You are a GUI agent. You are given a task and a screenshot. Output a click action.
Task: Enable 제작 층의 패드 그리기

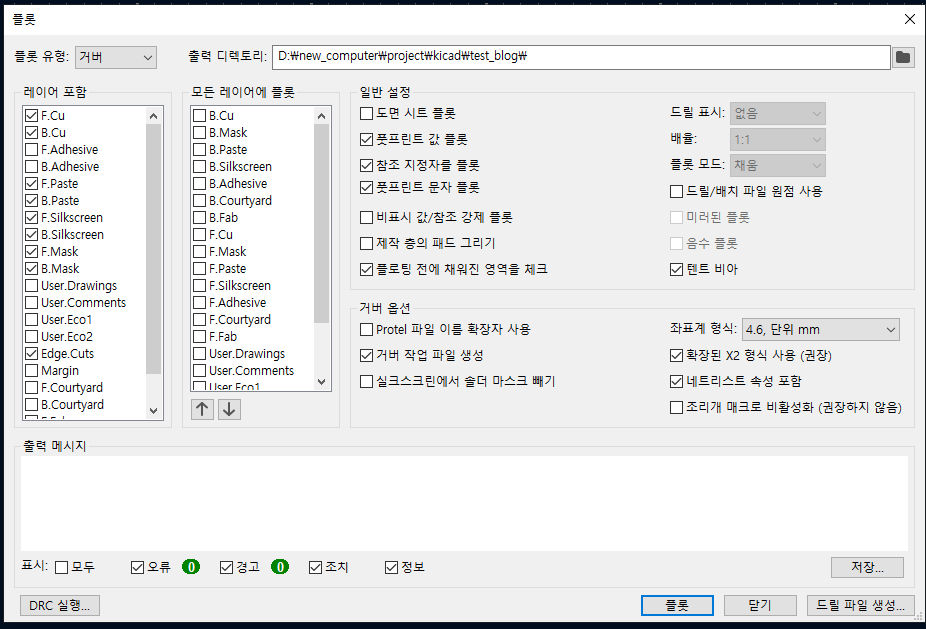(366, 243)
